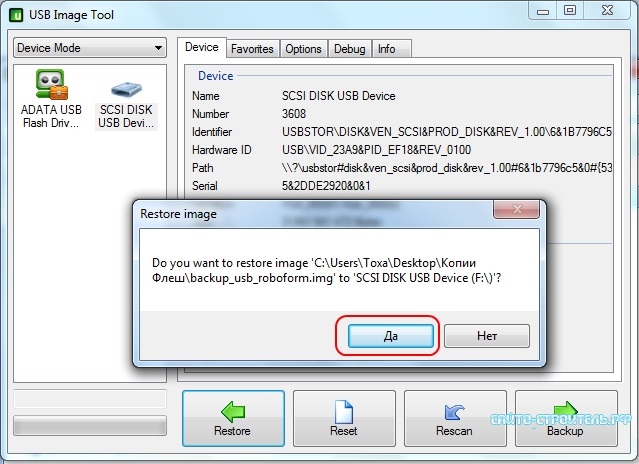Go to the Info tab

coord(386,48)
